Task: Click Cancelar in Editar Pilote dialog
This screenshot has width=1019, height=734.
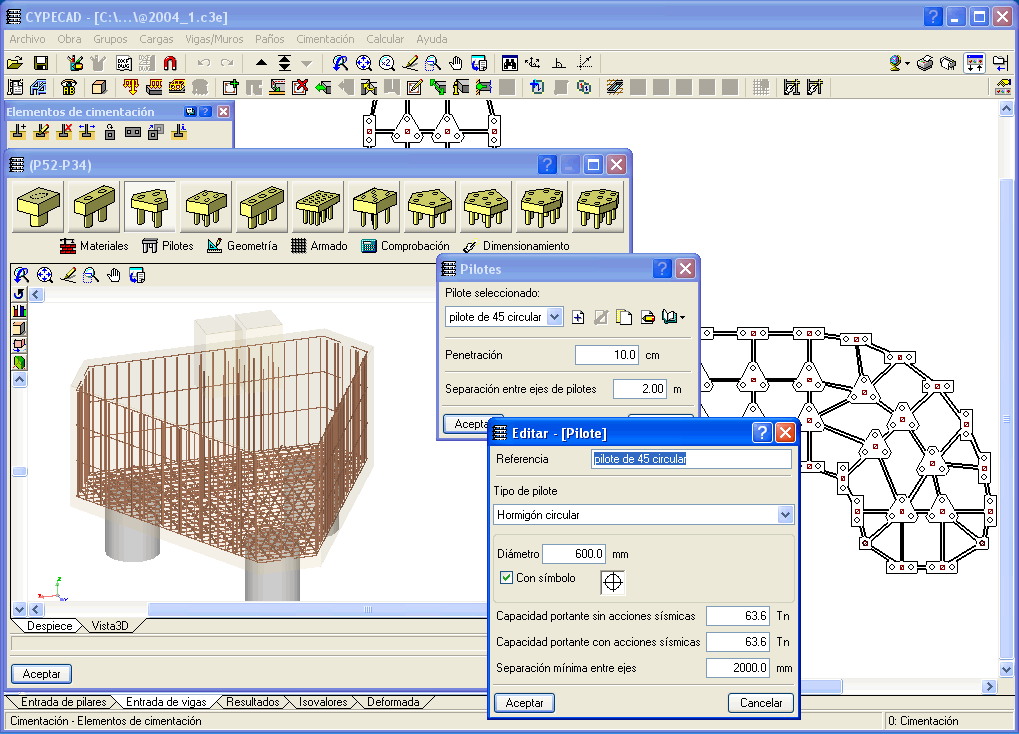Action: click(x=761, y=703)
